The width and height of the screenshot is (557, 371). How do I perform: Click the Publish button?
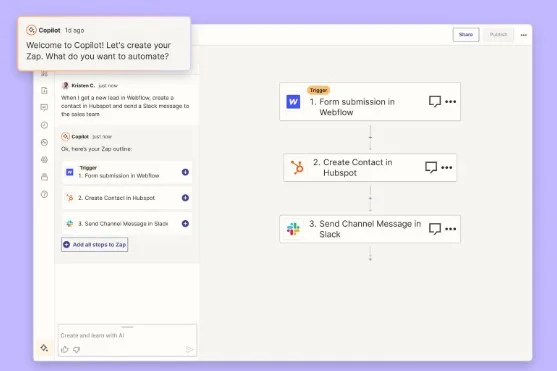pyautogui.click(x=498, y=34)
